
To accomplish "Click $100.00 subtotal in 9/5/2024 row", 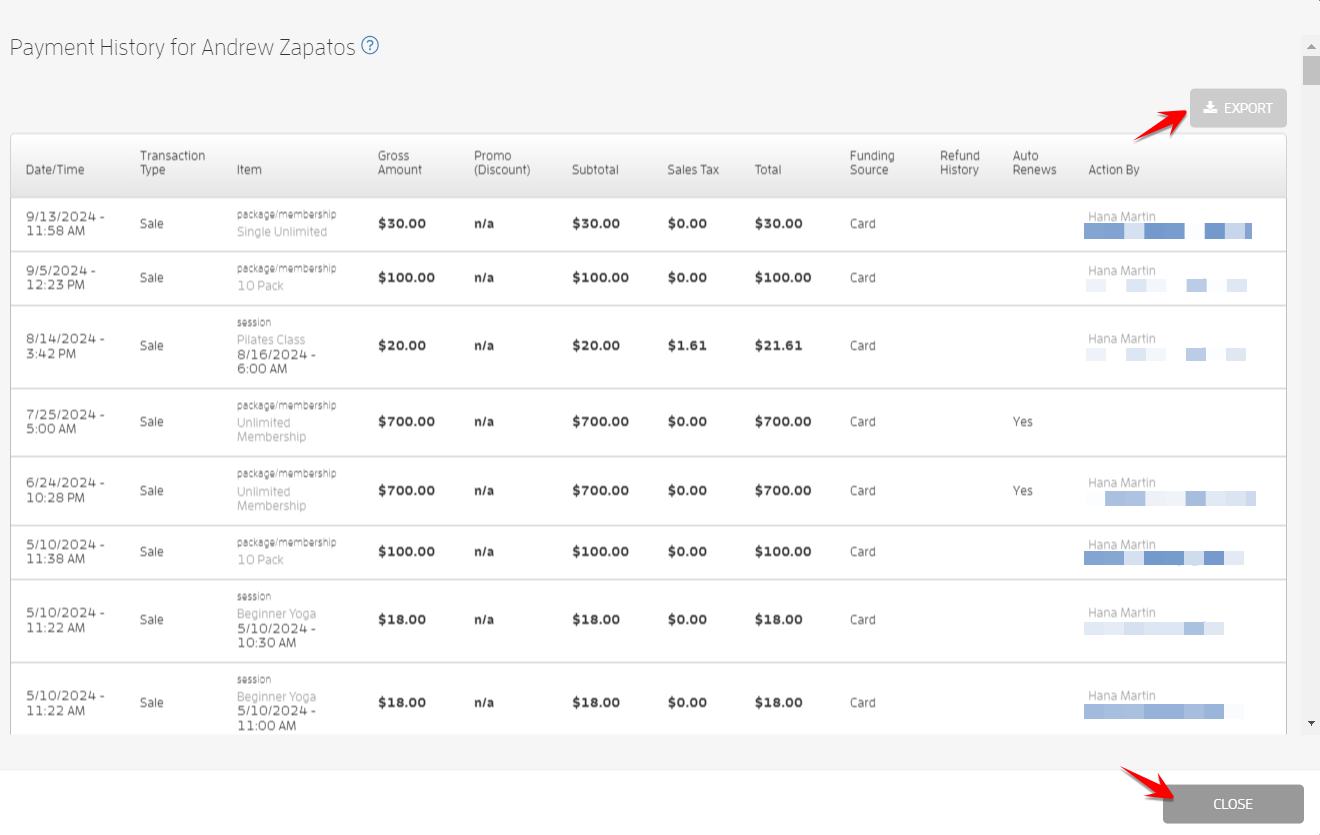I will [600, 278].
